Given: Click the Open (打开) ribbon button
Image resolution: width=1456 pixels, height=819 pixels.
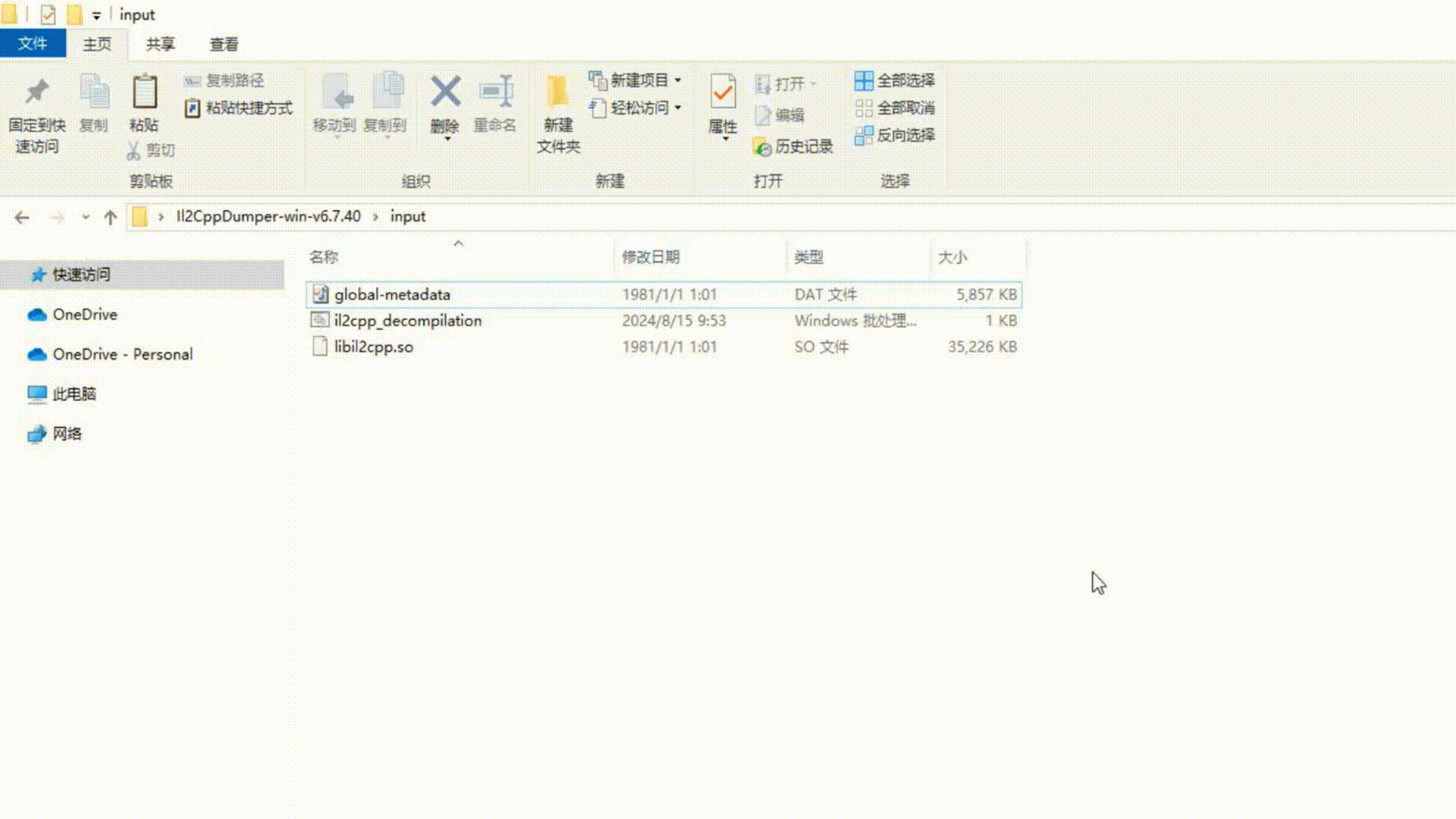Looking at the screenshot, I should tap(786, 83).
